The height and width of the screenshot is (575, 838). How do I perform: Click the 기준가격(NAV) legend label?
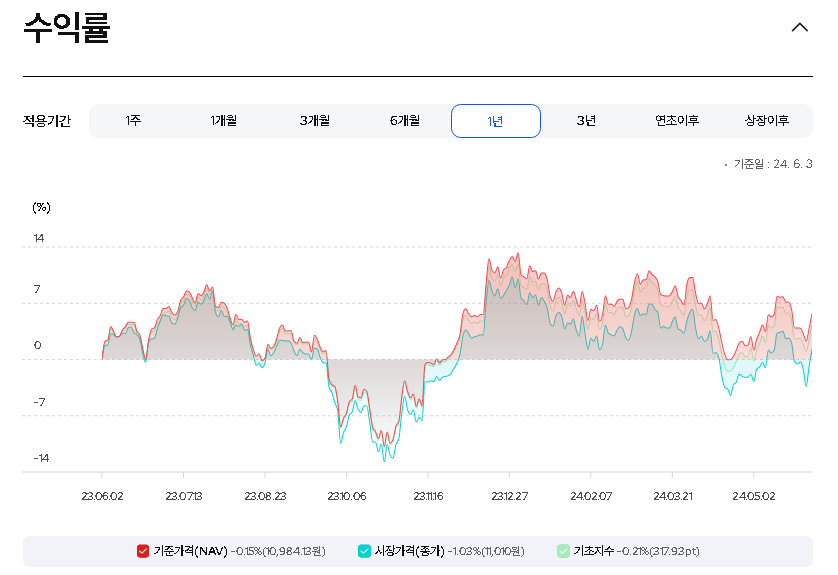(191, 551)
